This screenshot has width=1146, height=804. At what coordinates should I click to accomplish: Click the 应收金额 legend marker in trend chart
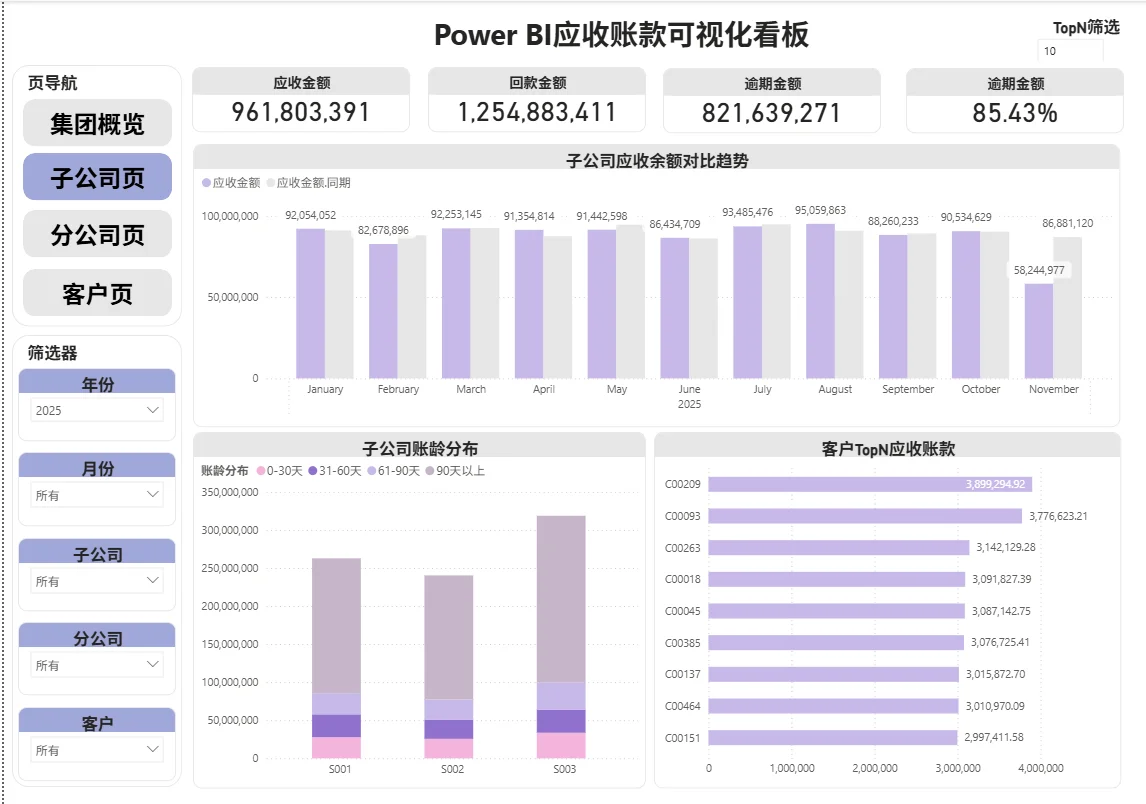point(206,183)
